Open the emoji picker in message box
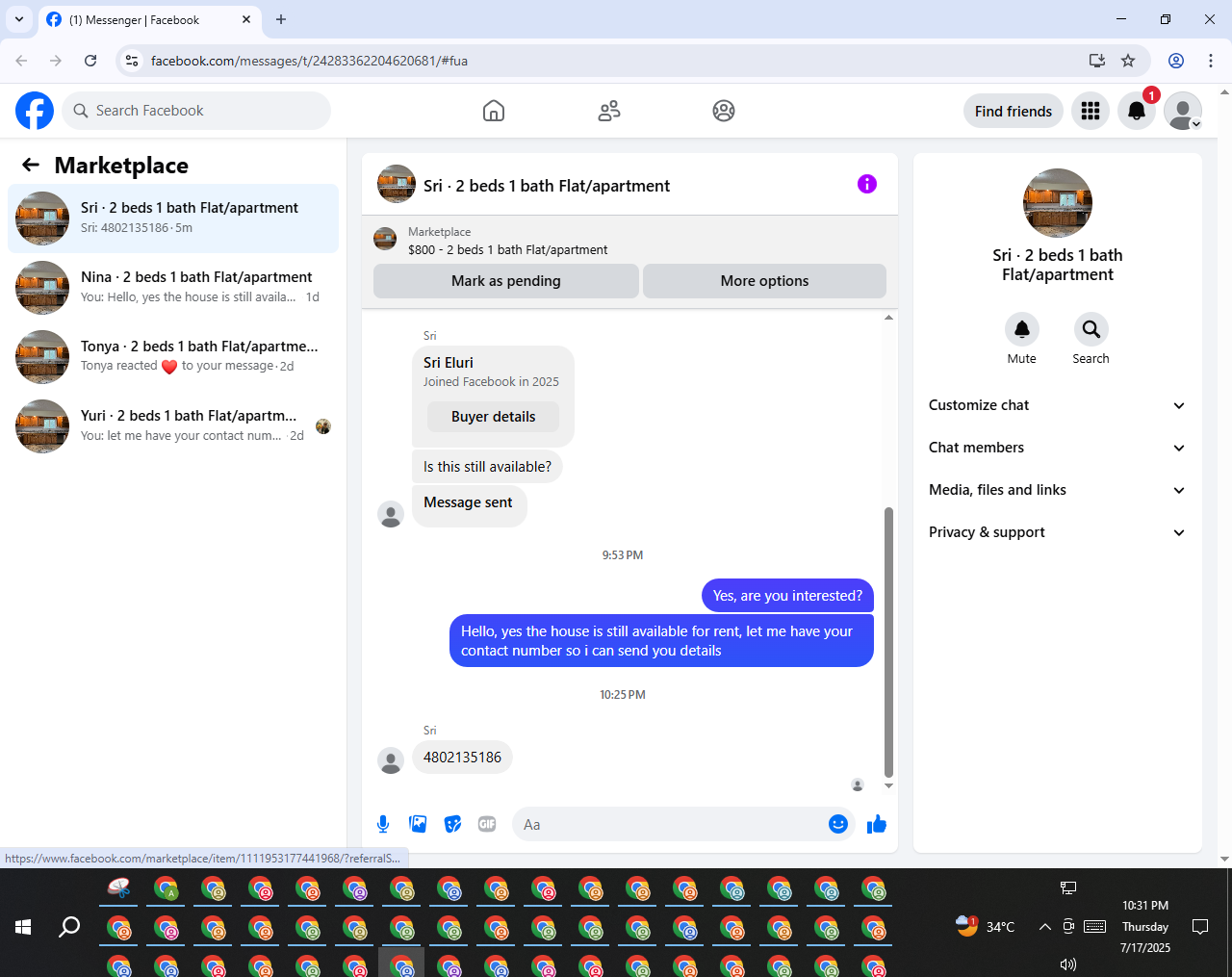 click(838, 824)
